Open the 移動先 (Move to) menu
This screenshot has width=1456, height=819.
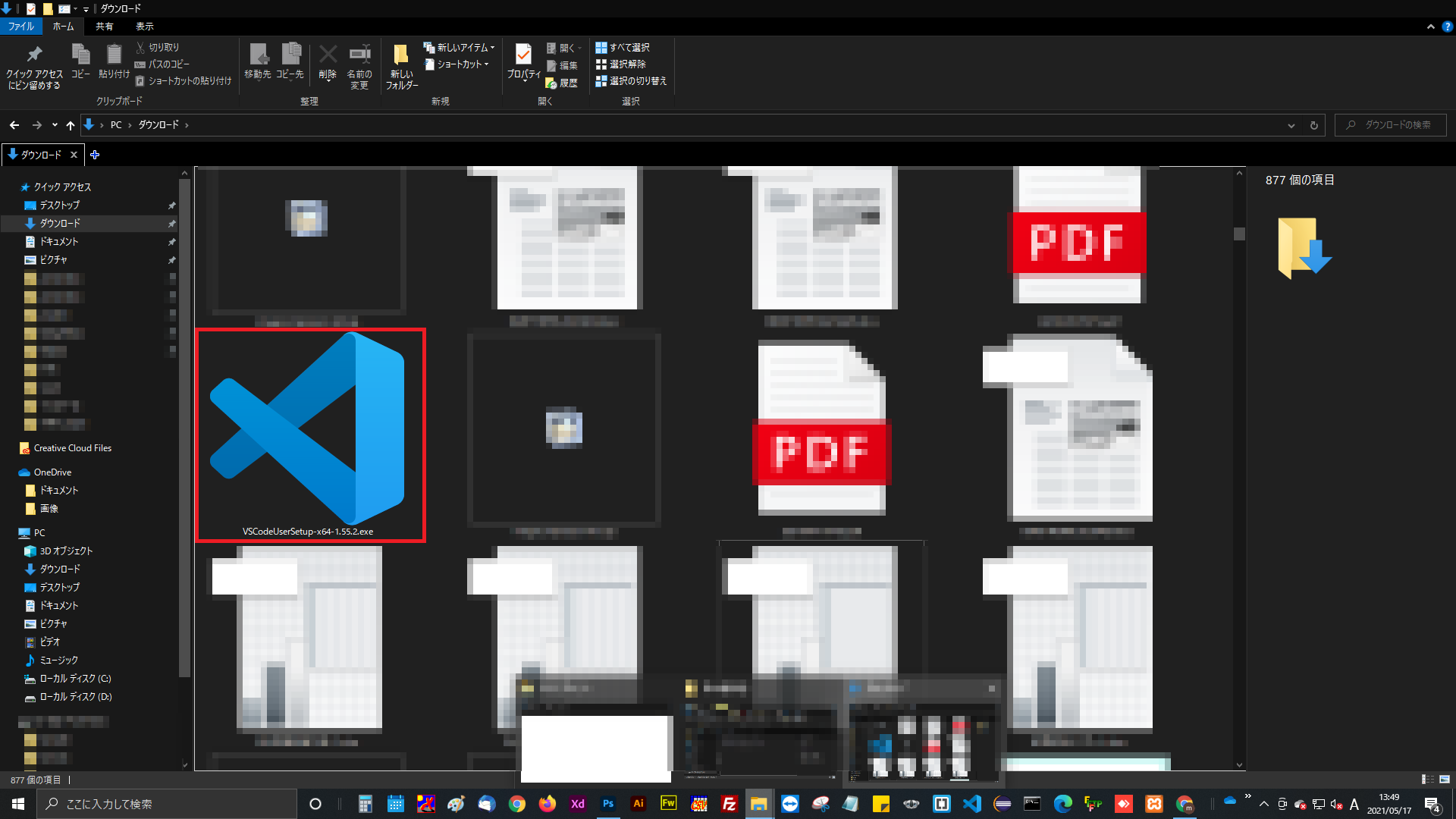pyautogui.click(x=258, y=61)
